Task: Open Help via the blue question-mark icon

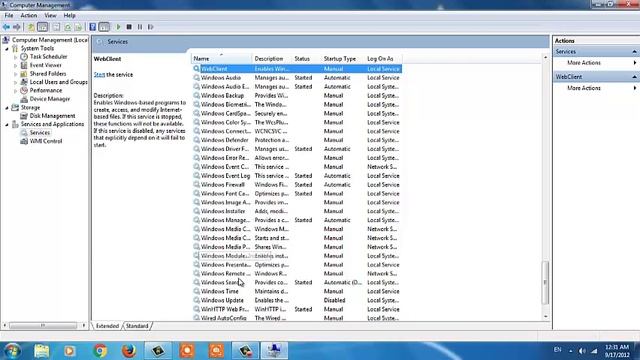Action: (93, 27)
